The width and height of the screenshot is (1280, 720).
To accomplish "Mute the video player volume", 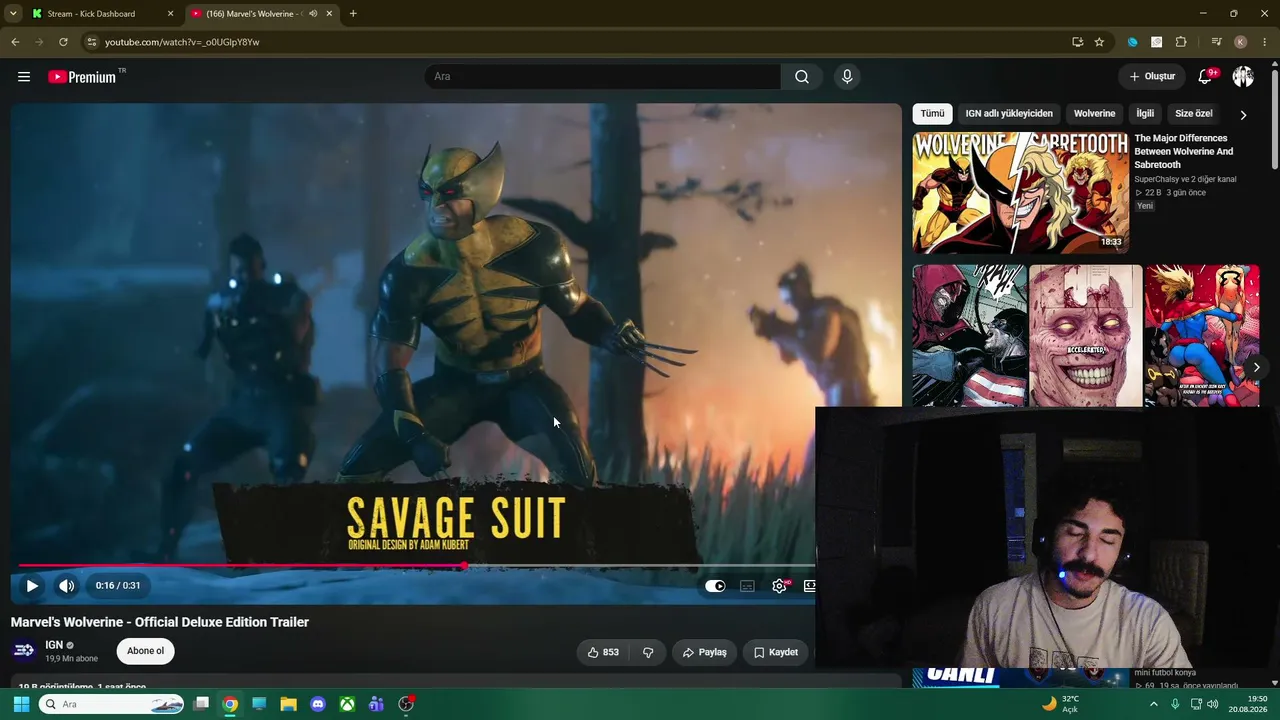I will coord(66,586).
